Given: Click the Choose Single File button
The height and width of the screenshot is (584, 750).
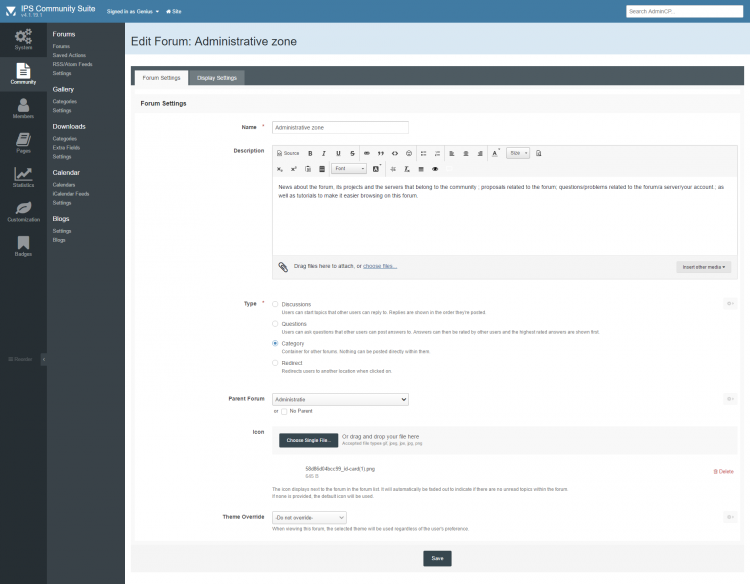Looking at the screenshot, I should click(308, 440).
